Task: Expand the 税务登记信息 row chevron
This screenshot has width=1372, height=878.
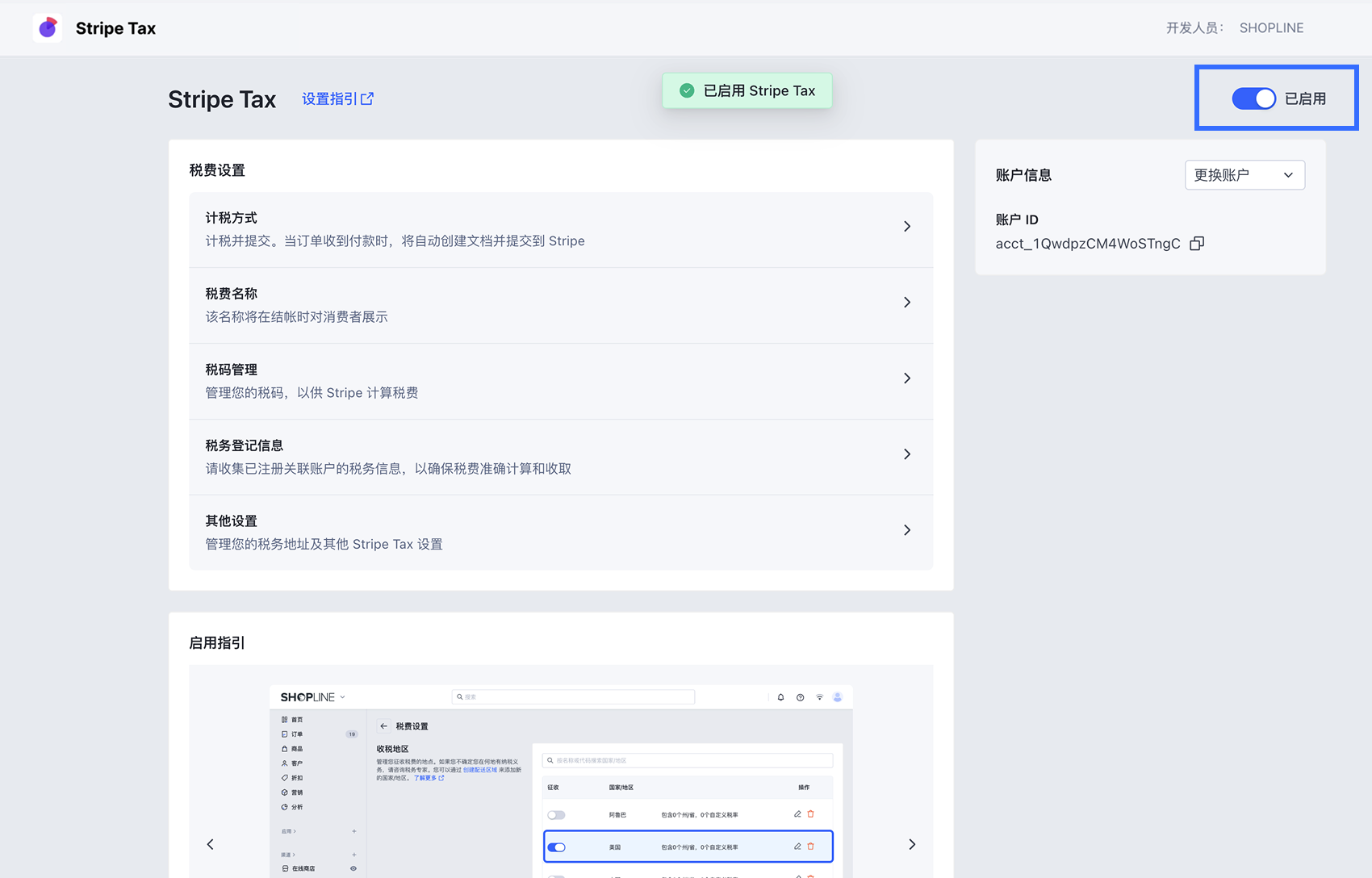Action: click(907, 454)
